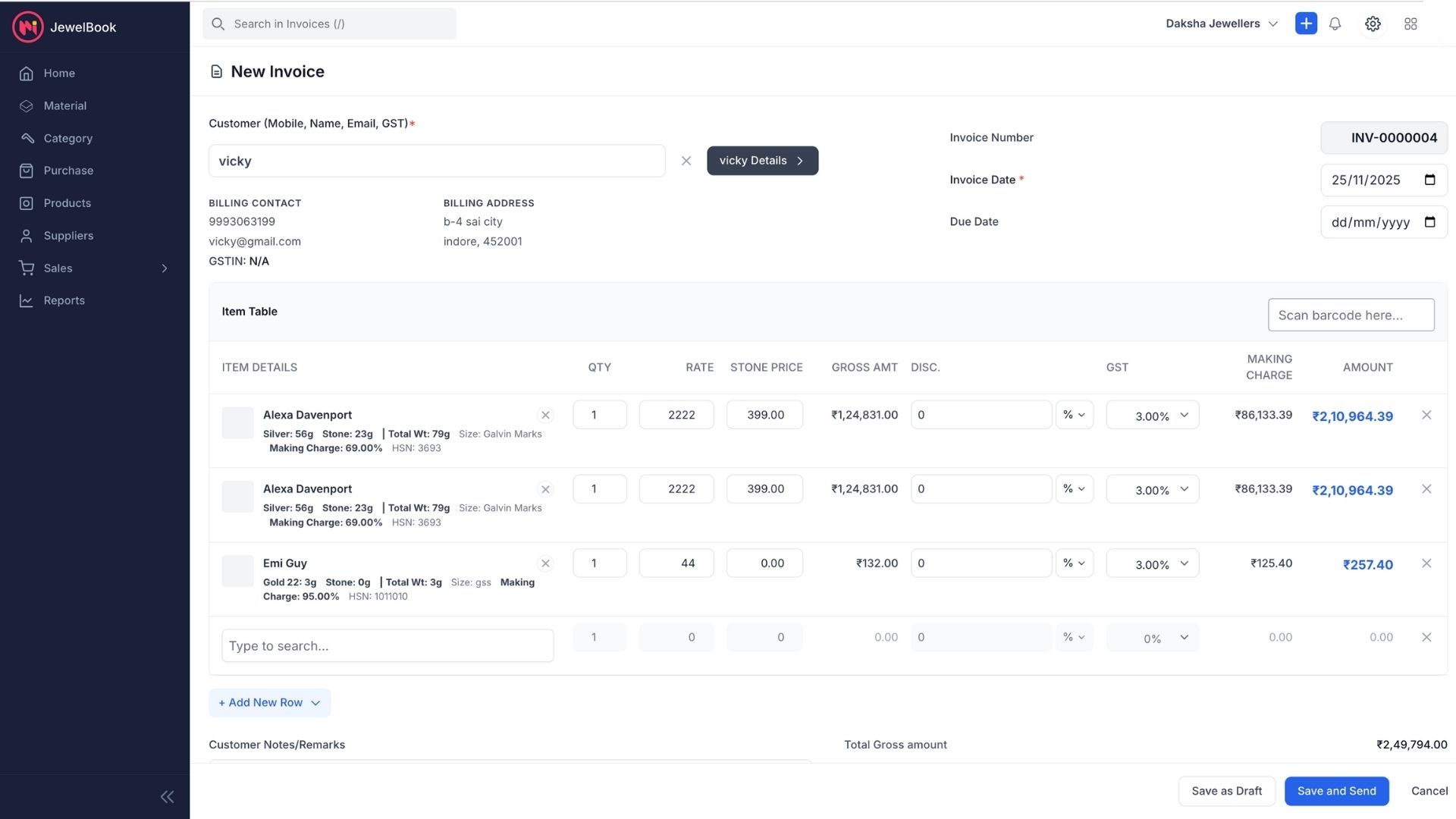Open the settings gear
This screenshot has width=1456, height=819.
[x=1373, y=24]
